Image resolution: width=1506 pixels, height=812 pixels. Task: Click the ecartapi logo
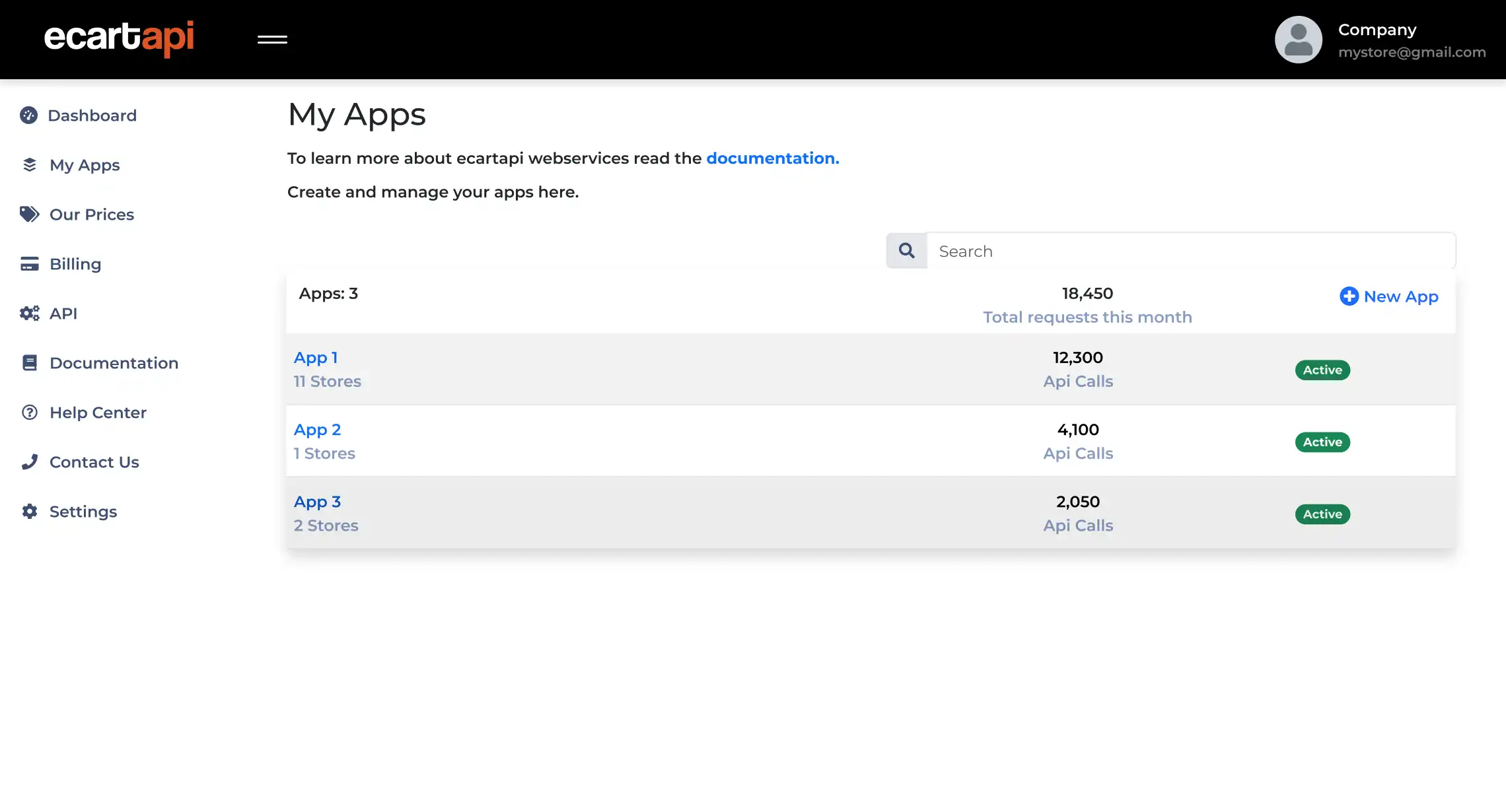[120, 39]
